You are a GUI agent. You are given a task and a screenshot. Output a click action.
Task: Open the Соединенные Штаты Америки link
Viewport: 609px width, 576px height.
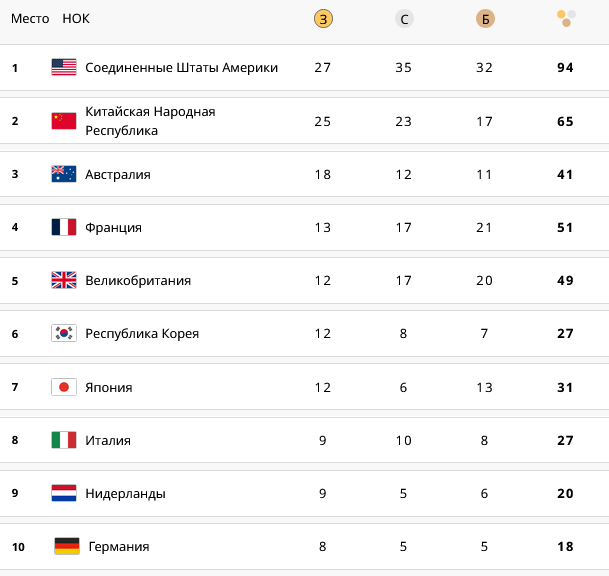coord(181,68)
